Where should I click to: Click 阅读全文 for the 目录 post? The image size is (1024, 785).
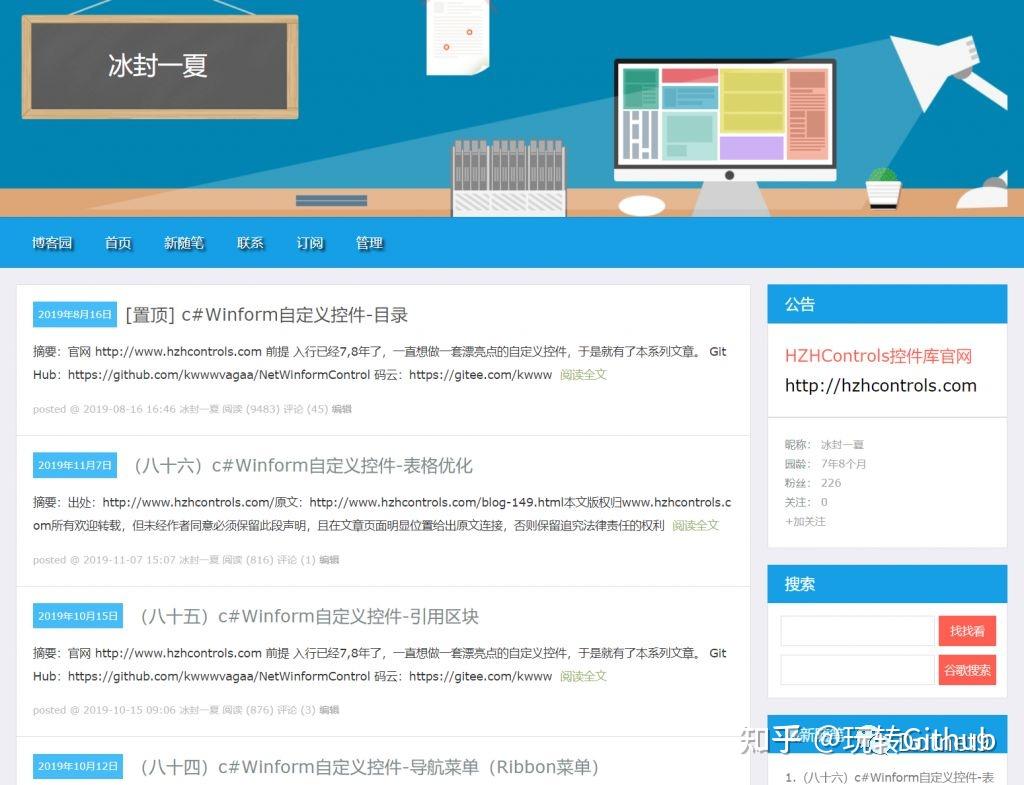pyautogui.click(x=583, y=375)
